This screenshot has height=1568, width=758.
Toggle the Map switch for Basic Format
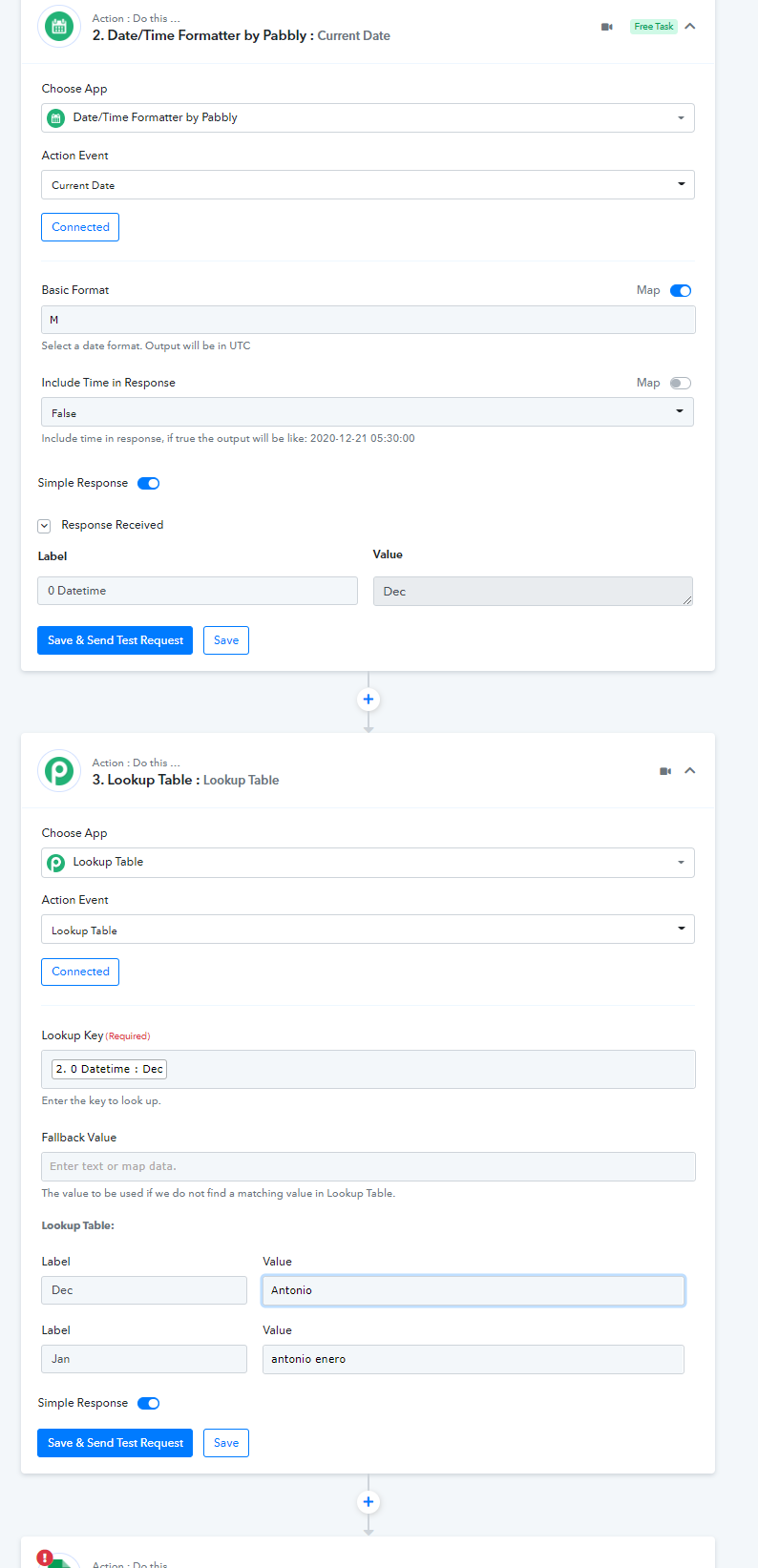click(681, 290)
